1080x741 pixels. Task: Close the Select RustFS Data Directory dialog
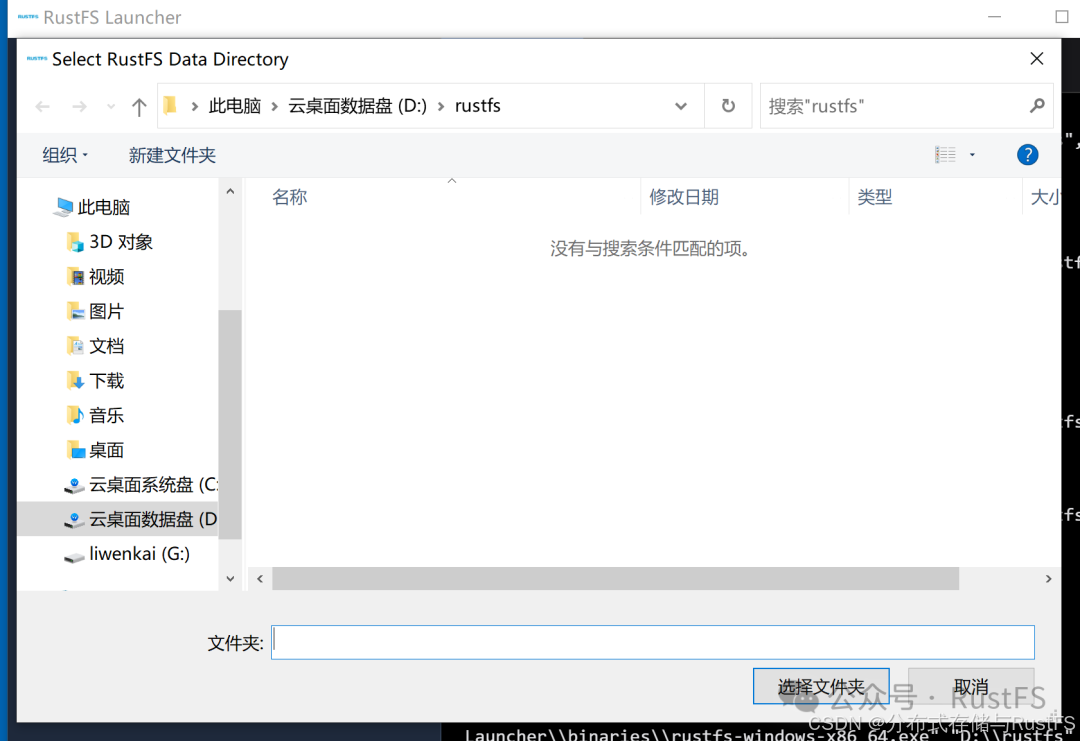1037,59
